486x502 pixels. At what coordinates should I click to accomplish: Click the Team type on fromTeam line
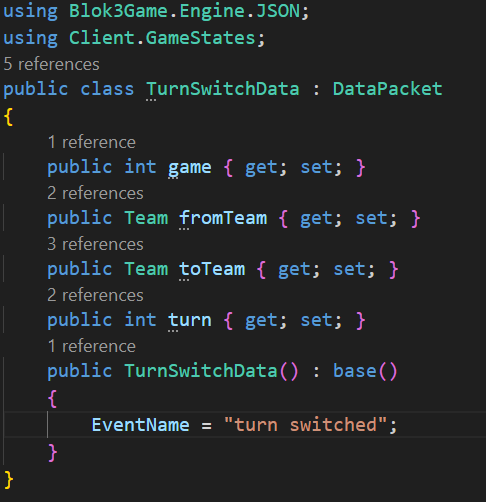[146, 218]
